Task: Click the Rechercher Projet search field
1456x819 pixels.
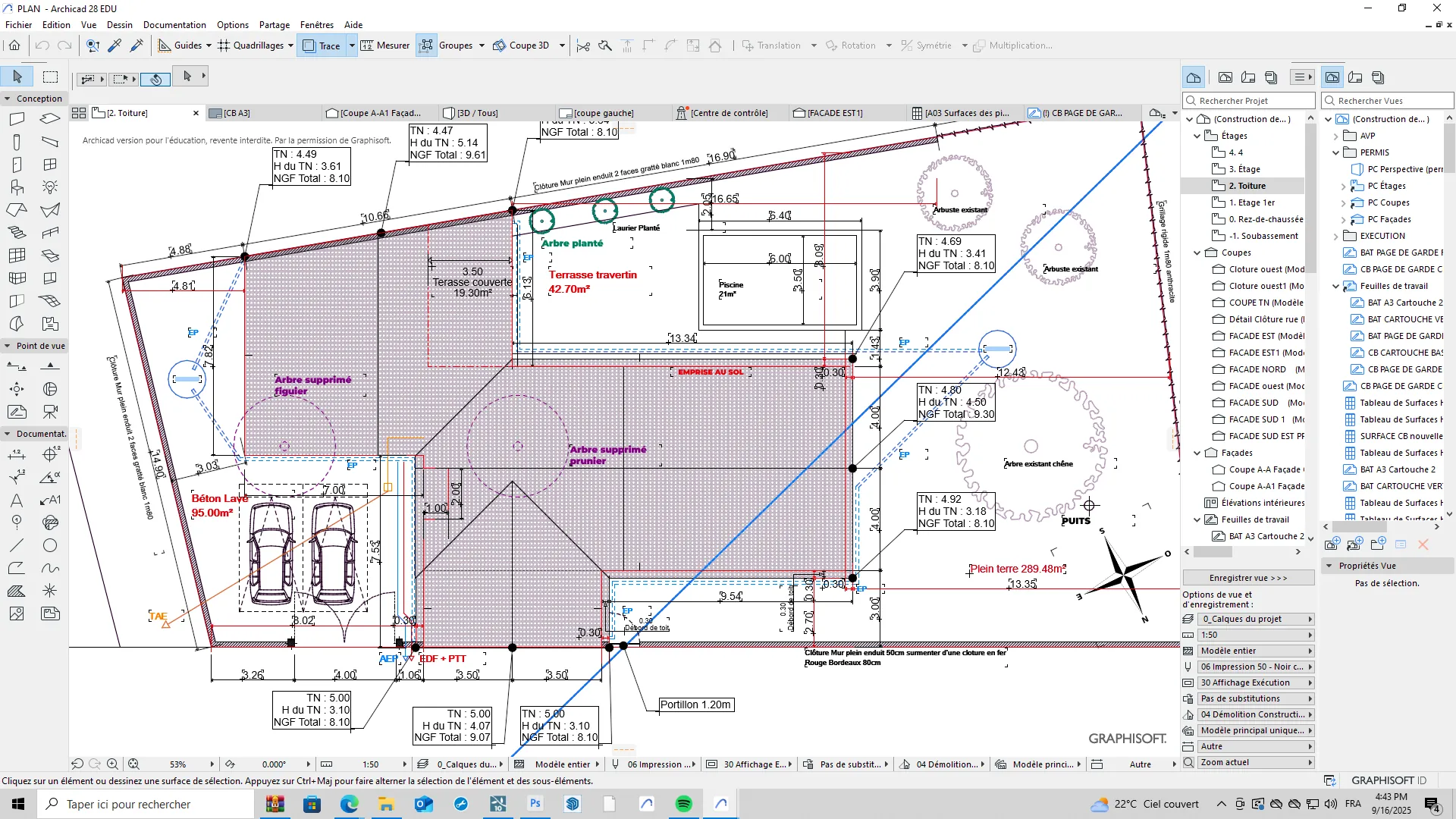Action: (x=1248, y=100)
